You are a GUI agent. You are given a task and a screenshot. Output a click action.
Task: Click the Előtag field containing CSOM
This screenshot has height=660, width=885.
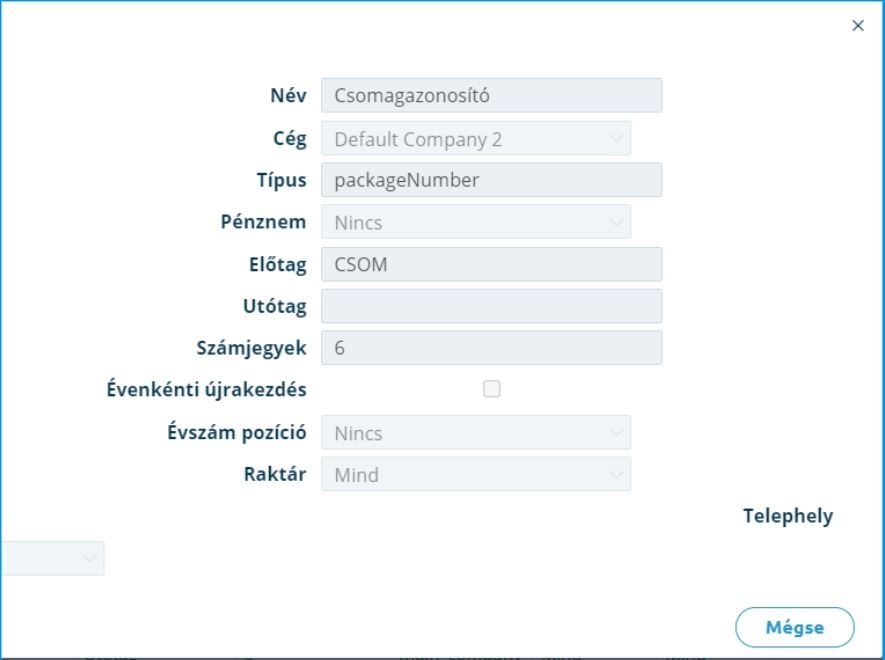492,264
